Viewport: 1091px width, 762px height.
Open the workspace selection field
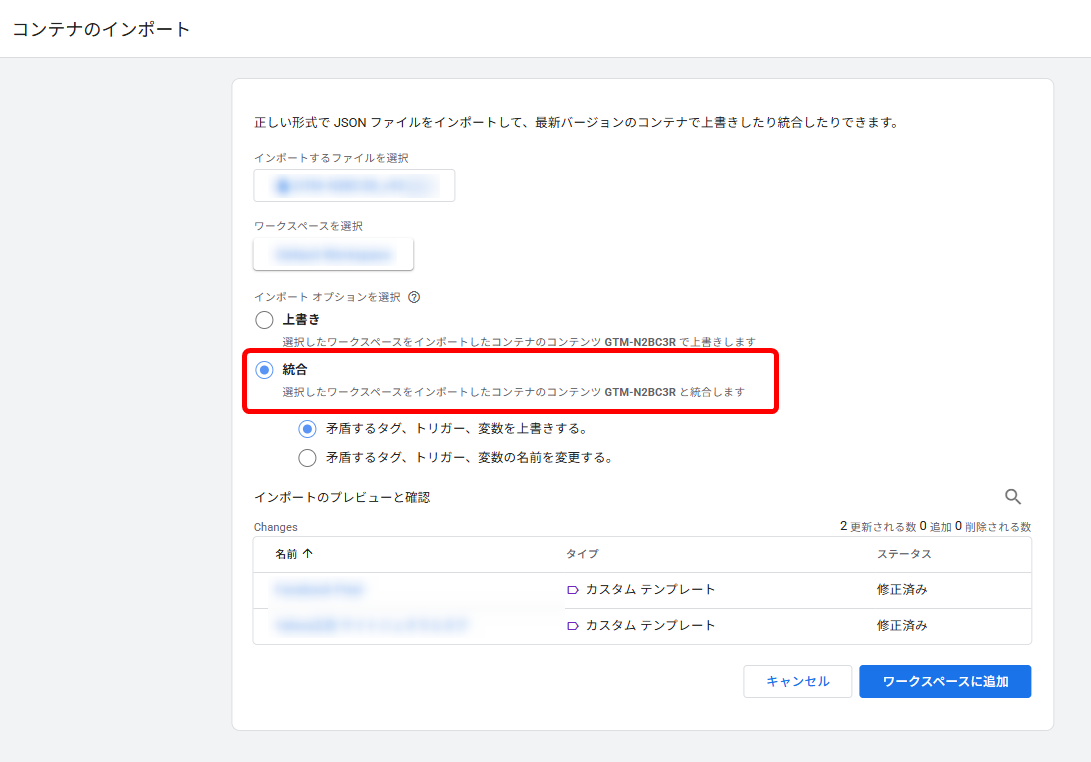click(x=333, y=254)
